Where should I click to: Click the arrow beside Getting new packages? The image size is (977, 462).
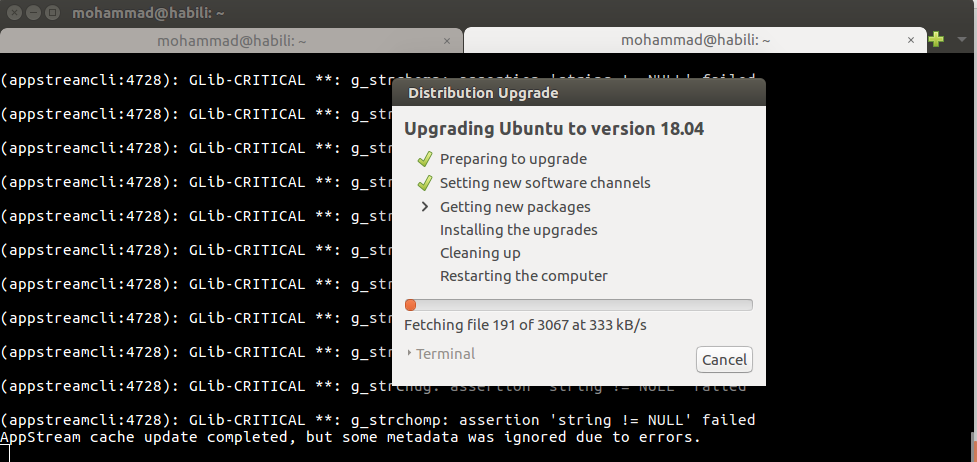424,207
